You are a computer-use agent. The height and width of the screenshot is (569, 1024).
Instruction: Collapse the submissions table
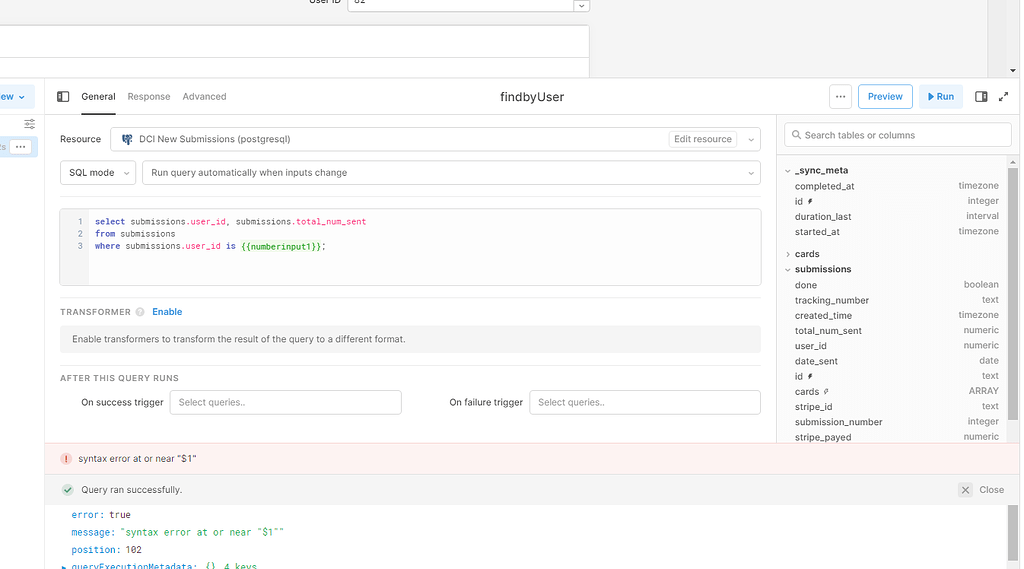tap(788, 269)
